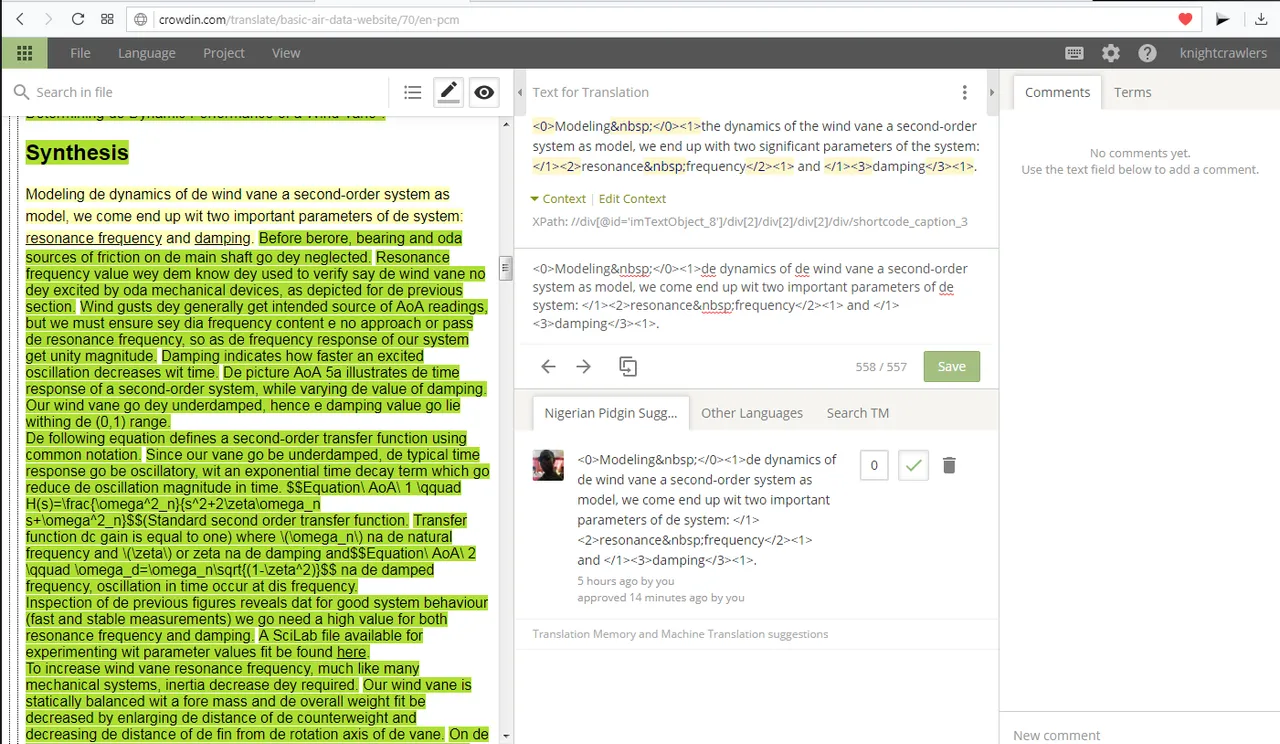This screenshot has height=744, width=1280.
Task: Select the pencil highlight mode icon
Action: coord(448,92)
